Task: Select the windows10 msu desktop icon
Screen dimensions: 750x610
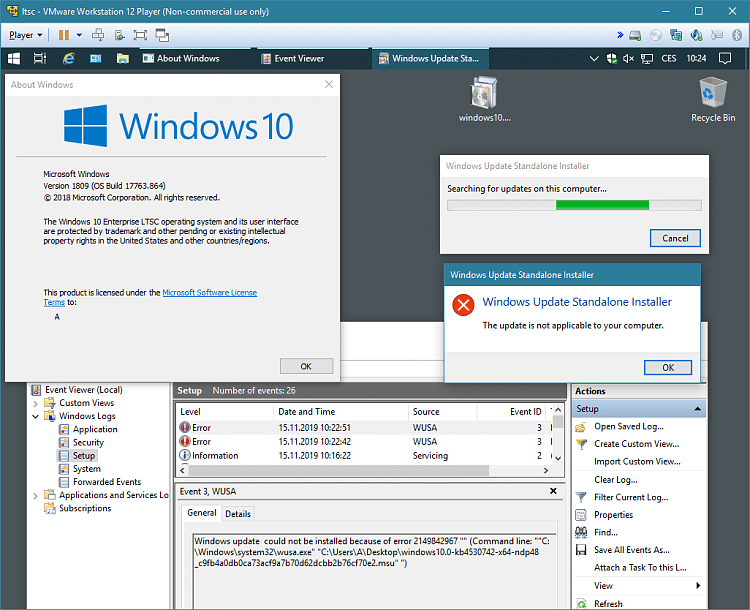Action: [485, 99]
